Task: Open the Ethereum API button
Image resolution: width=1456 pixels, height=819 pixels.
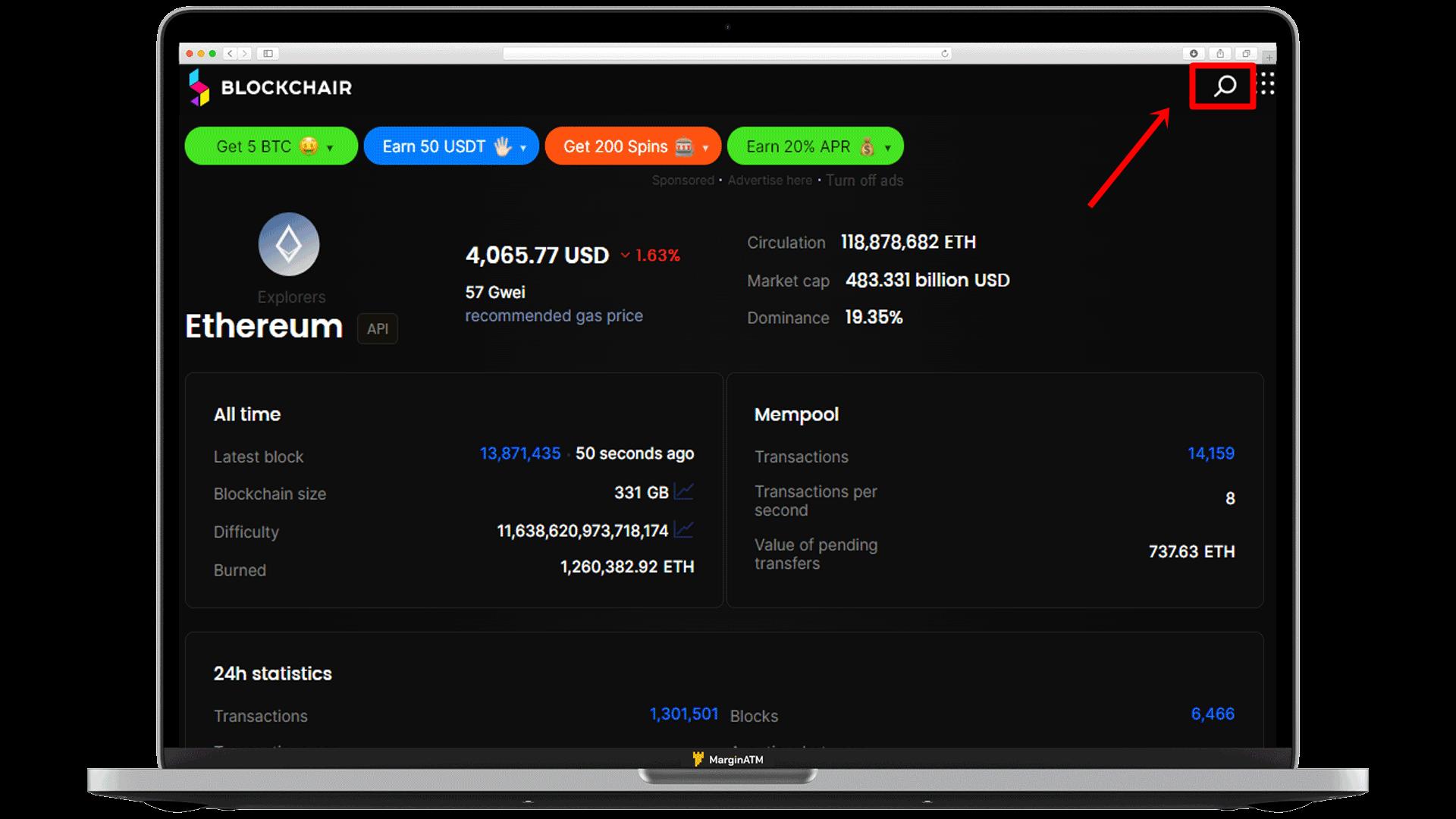Action: coord(378,328)
